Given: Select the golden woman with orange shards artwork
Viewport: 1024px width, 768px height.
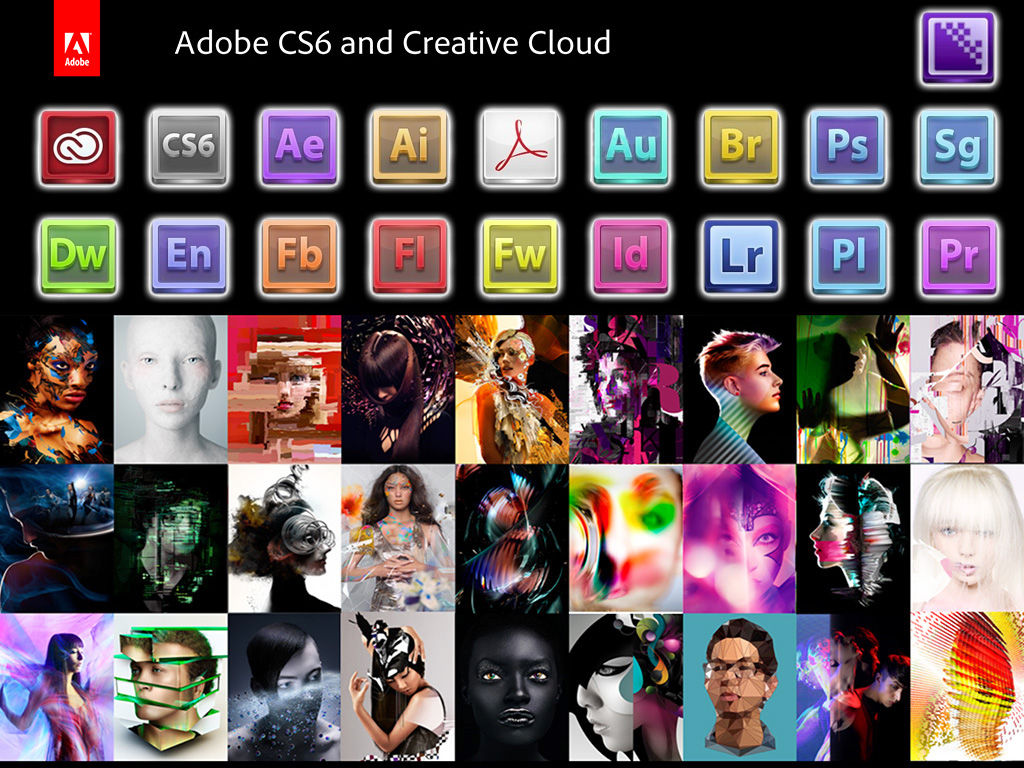Looking at the screenshot, I should [x=511, y=389].
